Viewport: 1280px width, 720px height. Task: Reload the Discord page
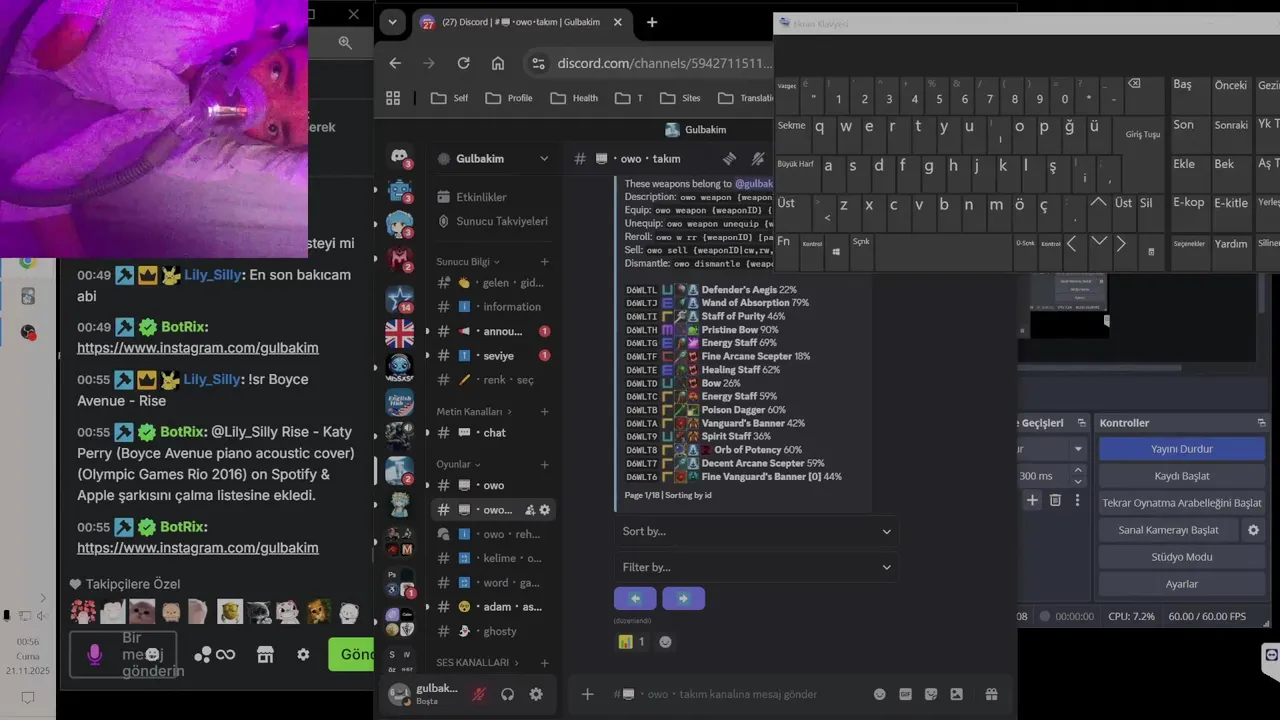(463, 63)
